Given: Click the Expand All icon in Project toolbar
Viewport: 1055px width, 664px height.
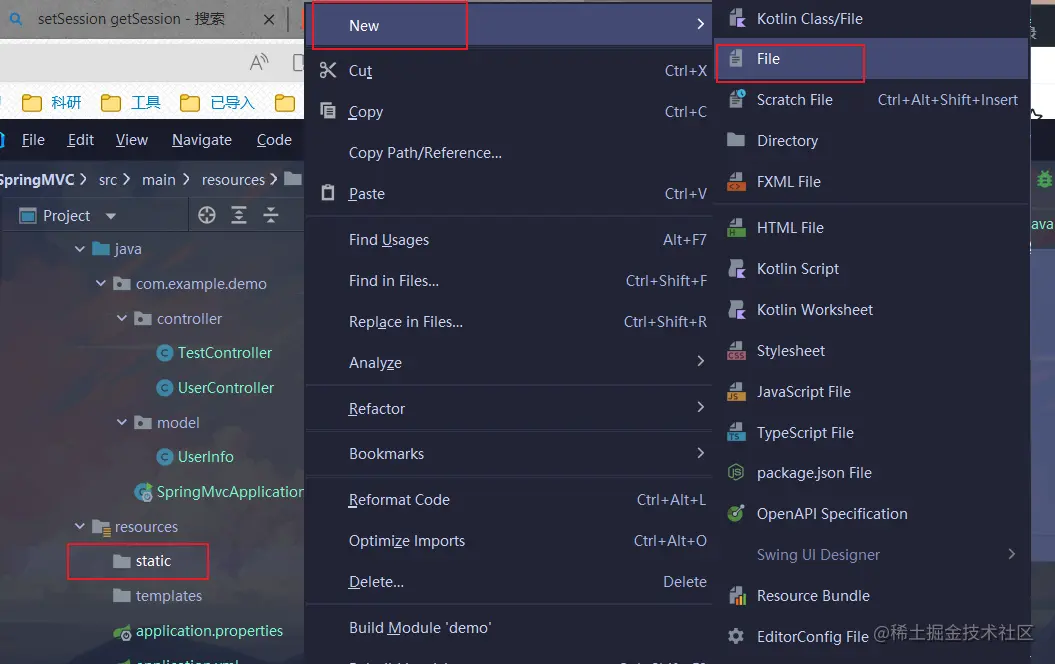Looking at the screenshot, I should tap(239, 215).
